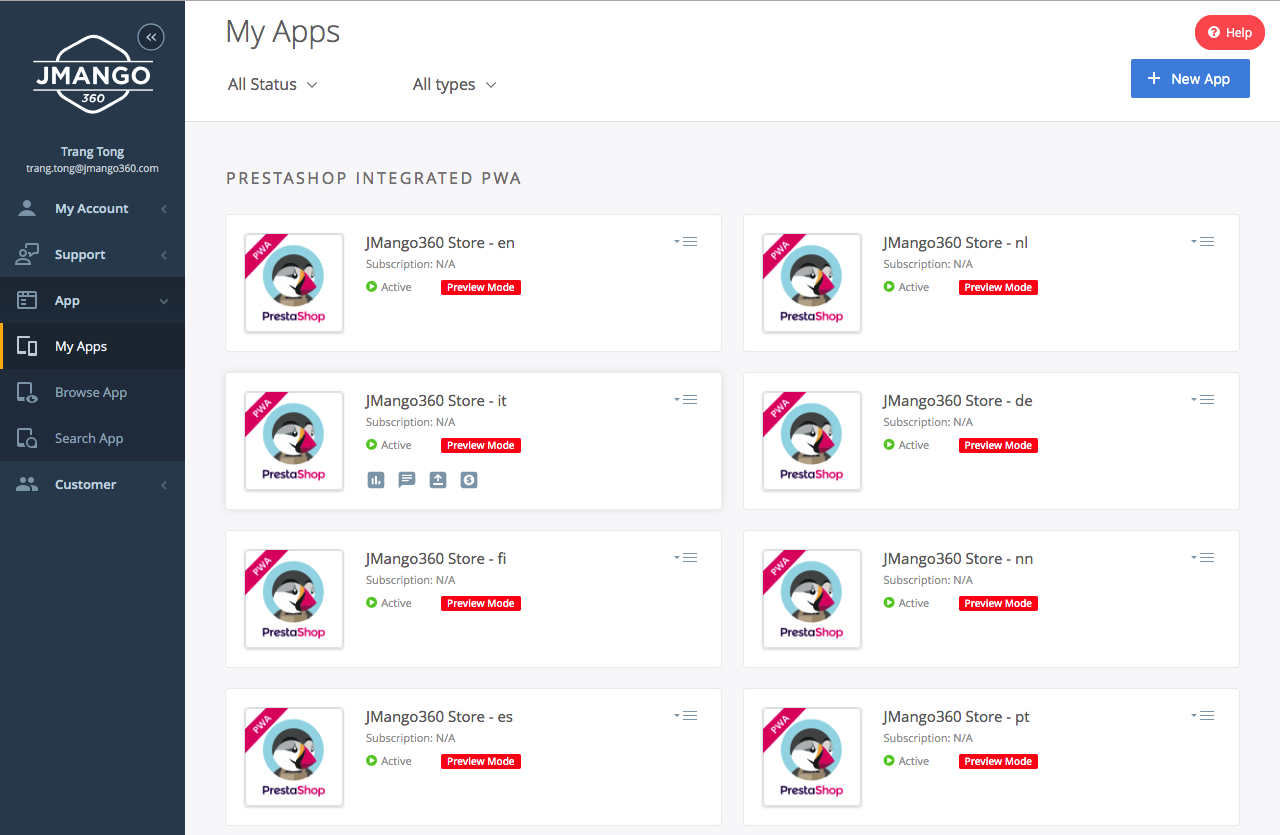This screenshot has height=835, width=1280.
Task: Click the My Apps devices icon
Action: 27,346
